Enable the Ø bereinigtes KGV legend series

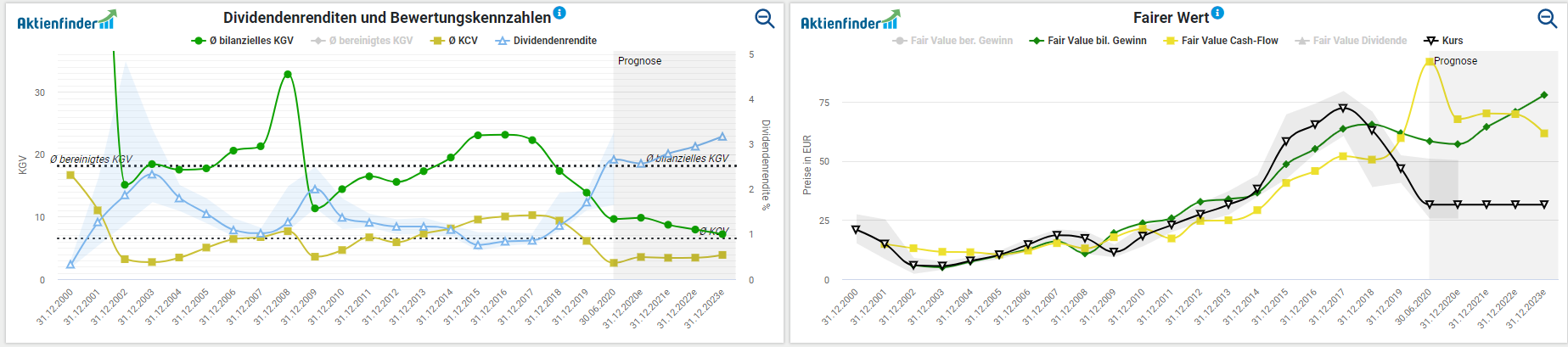(x=362, y=41)
